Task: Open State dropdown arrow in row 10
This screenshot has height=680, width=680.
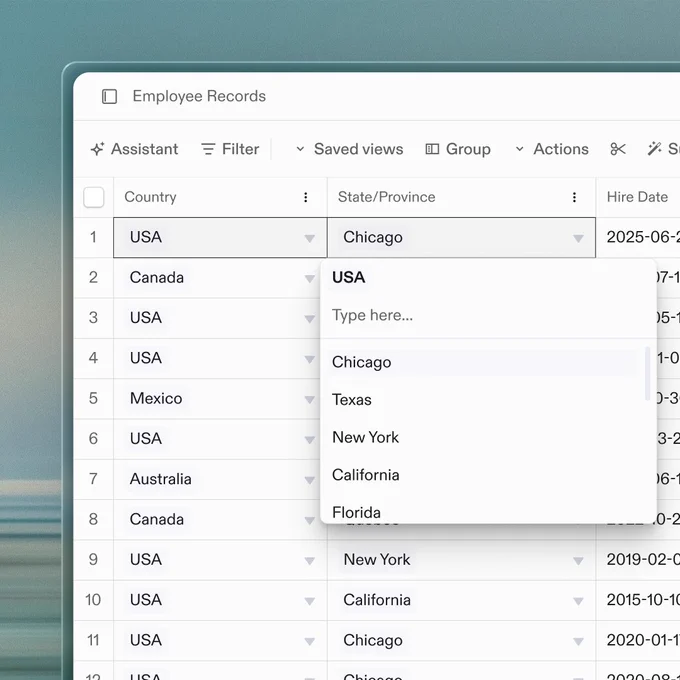Action: [578, 601]
